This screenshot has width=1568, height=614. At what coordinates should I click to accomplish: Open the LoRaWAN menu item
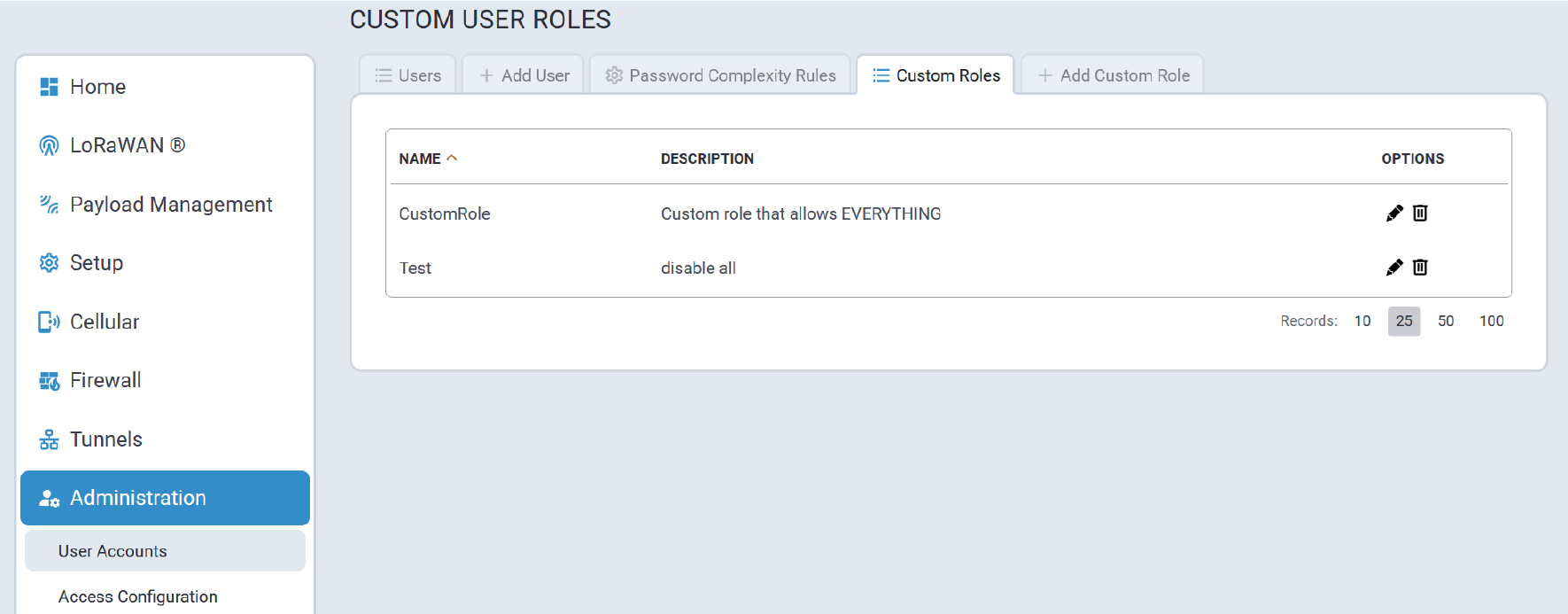click(127, 145)
